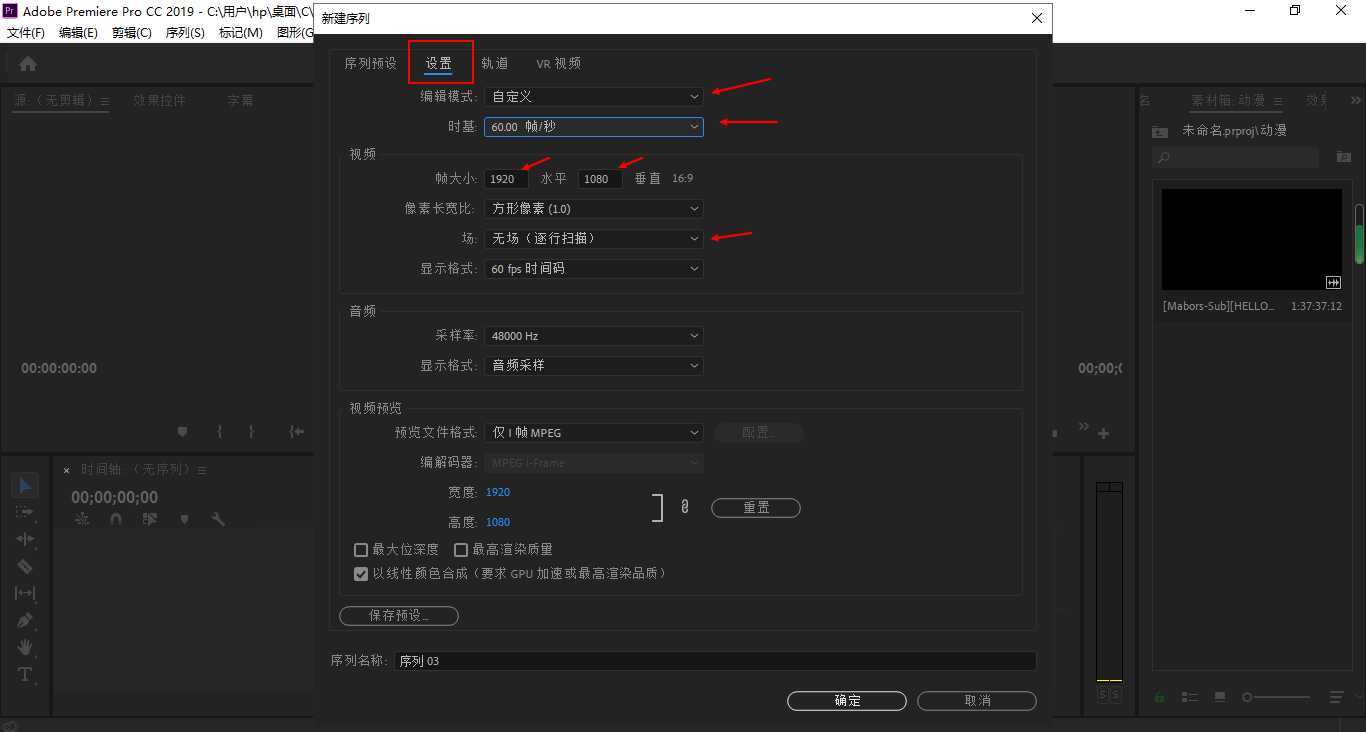Close the timeline panel with its x
The image size is (1366, 732).
[67, 470]
